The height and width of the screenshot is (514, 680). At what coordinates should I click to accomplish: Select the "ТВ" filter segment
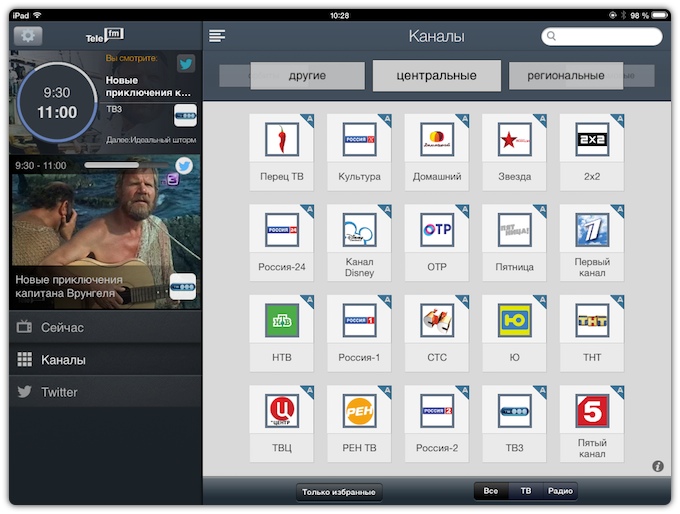click(526, 491)
